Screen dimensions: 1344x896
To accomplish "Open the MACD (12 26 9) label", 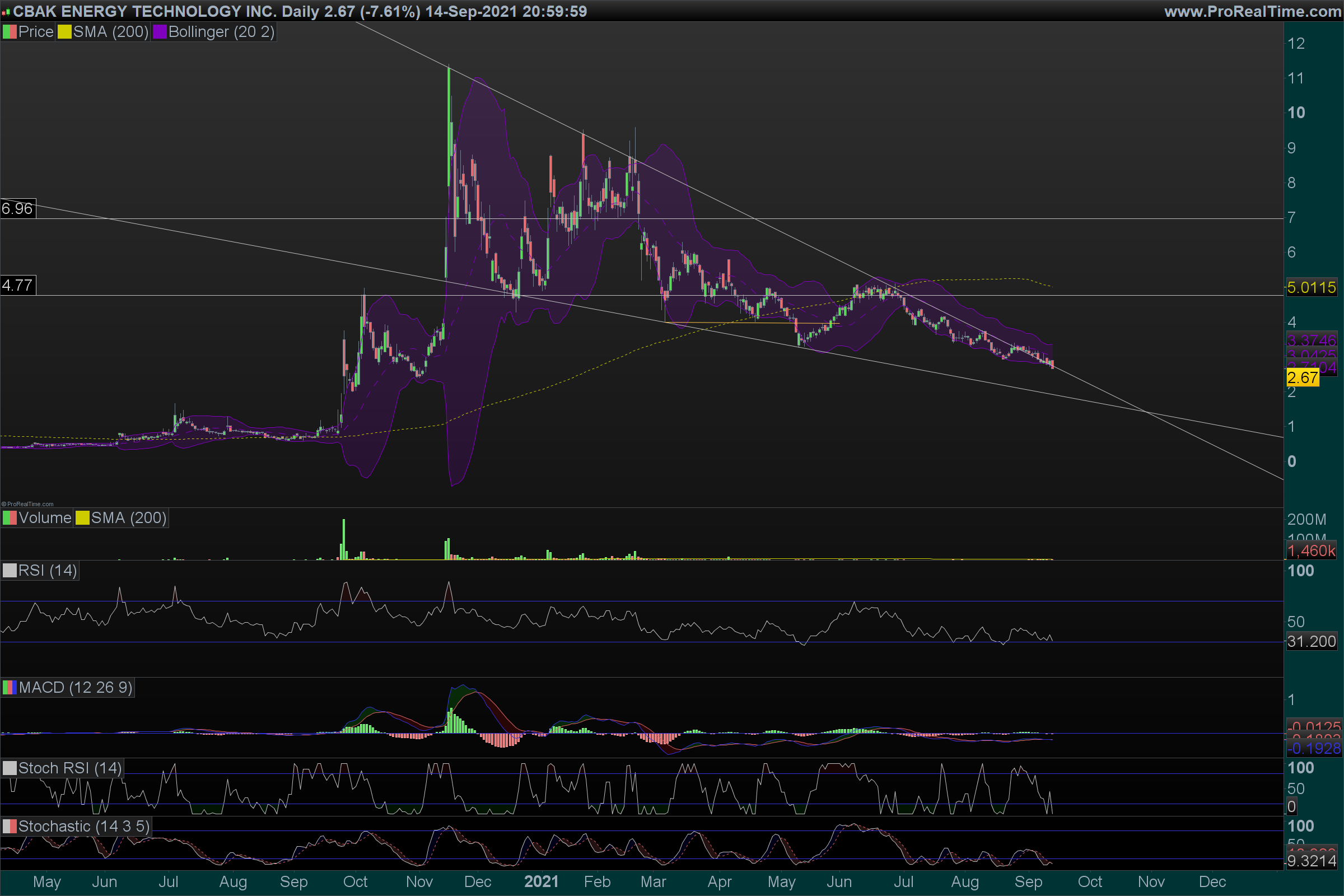I will 76,688.
